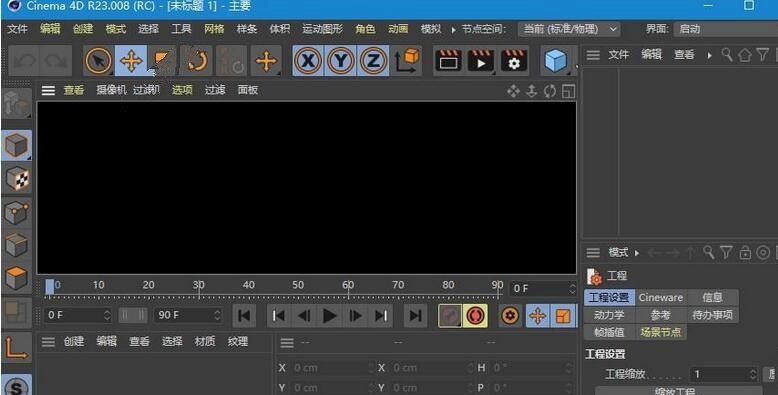Viewport: 778px width, 395px height.
Task: Open 运动图形 menu
Action: click(323, 29)
